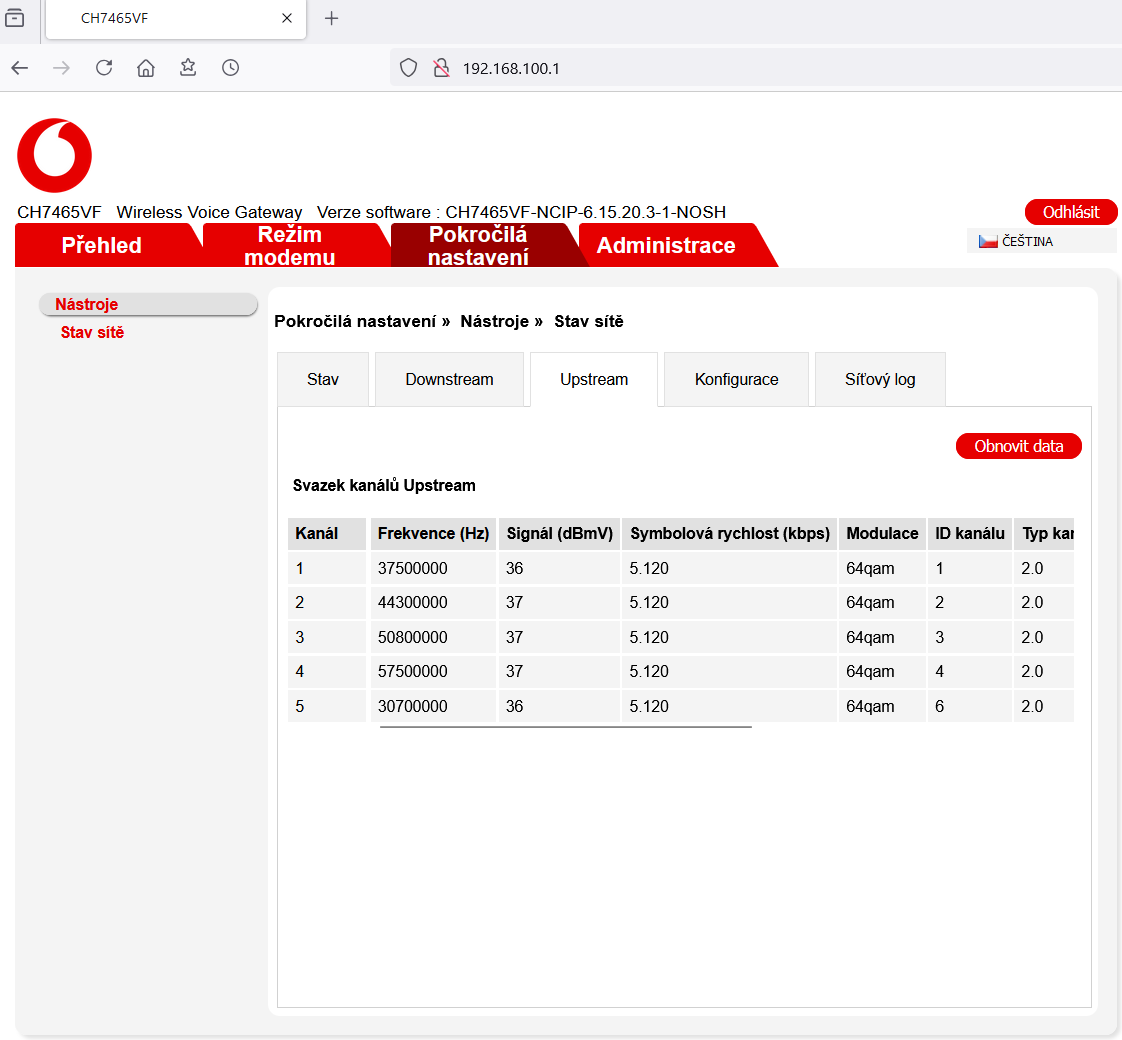The width and height of the screenshot is (1122, 1040).
Task: Open browser history clock icon
Action: (231, 68)
